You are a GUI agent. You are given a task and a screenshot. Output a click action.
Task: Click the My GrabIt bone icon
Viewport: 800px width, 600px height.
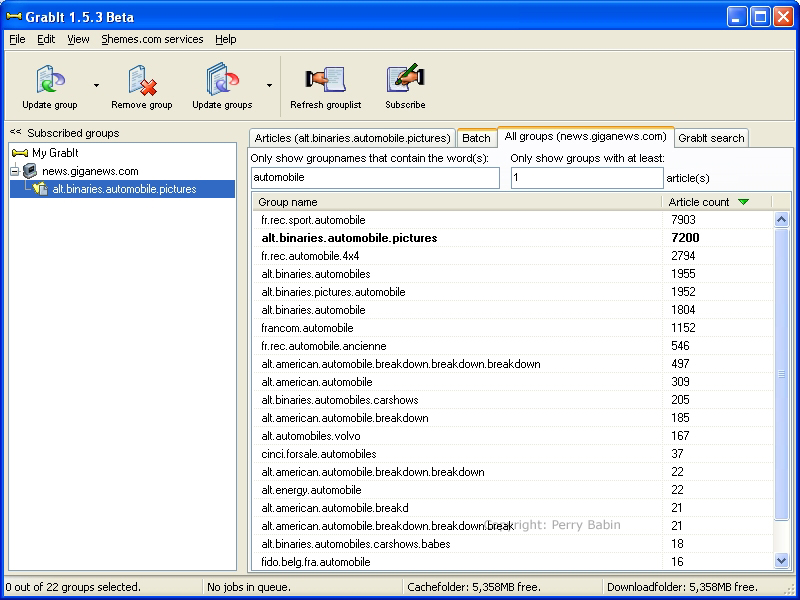tap(20, 153)
